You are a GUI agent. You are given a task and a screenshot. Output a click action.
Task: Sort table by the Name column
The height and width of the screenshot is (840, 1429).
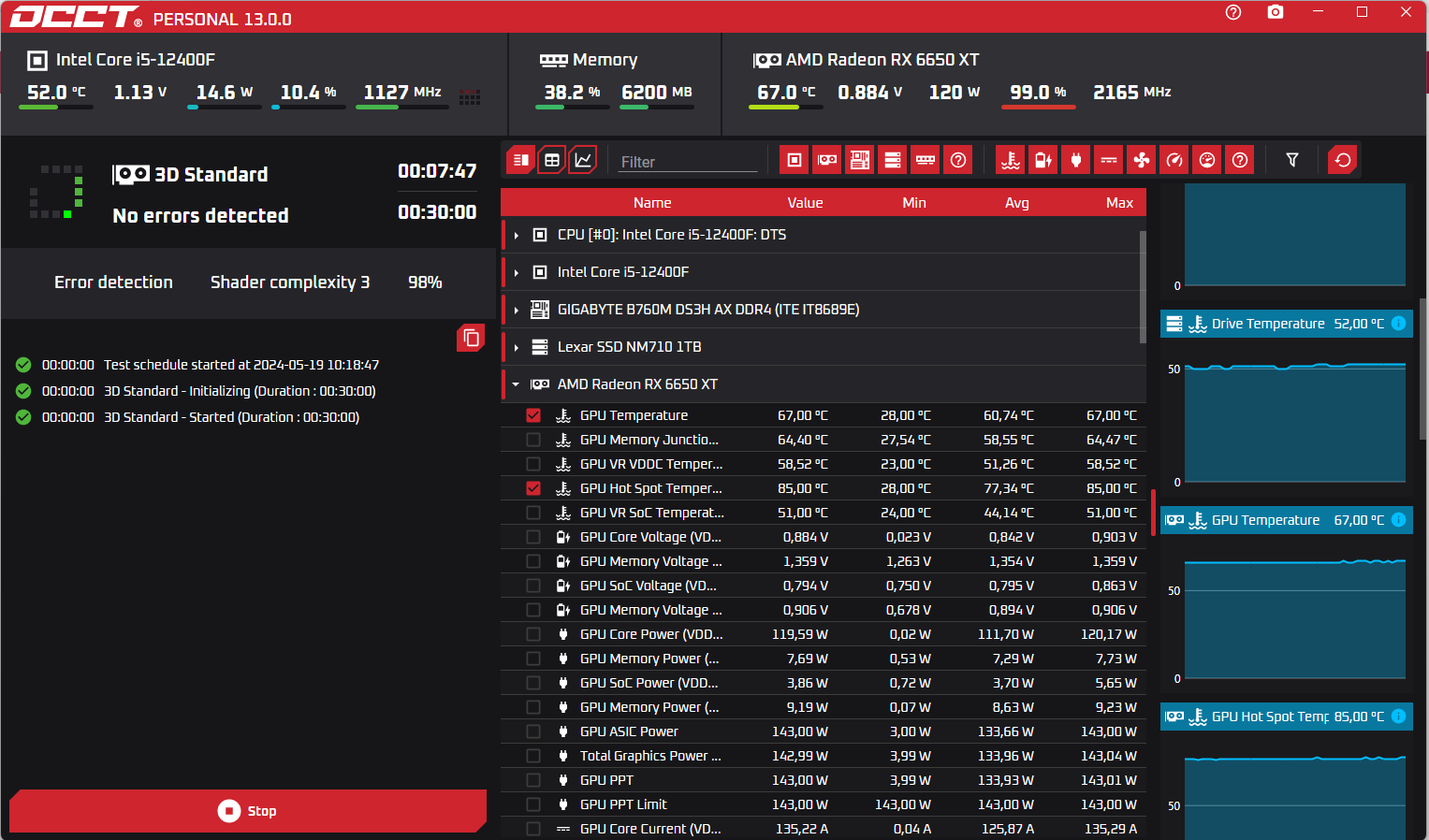pyautogui.click(x=652, y=203)
